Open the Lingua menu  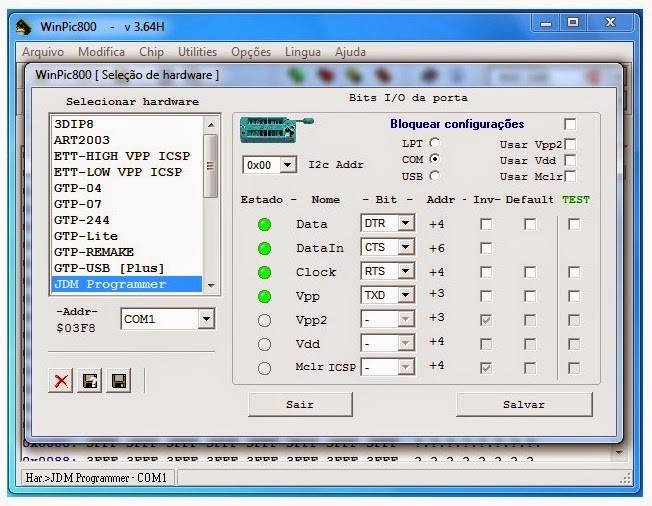303,52
